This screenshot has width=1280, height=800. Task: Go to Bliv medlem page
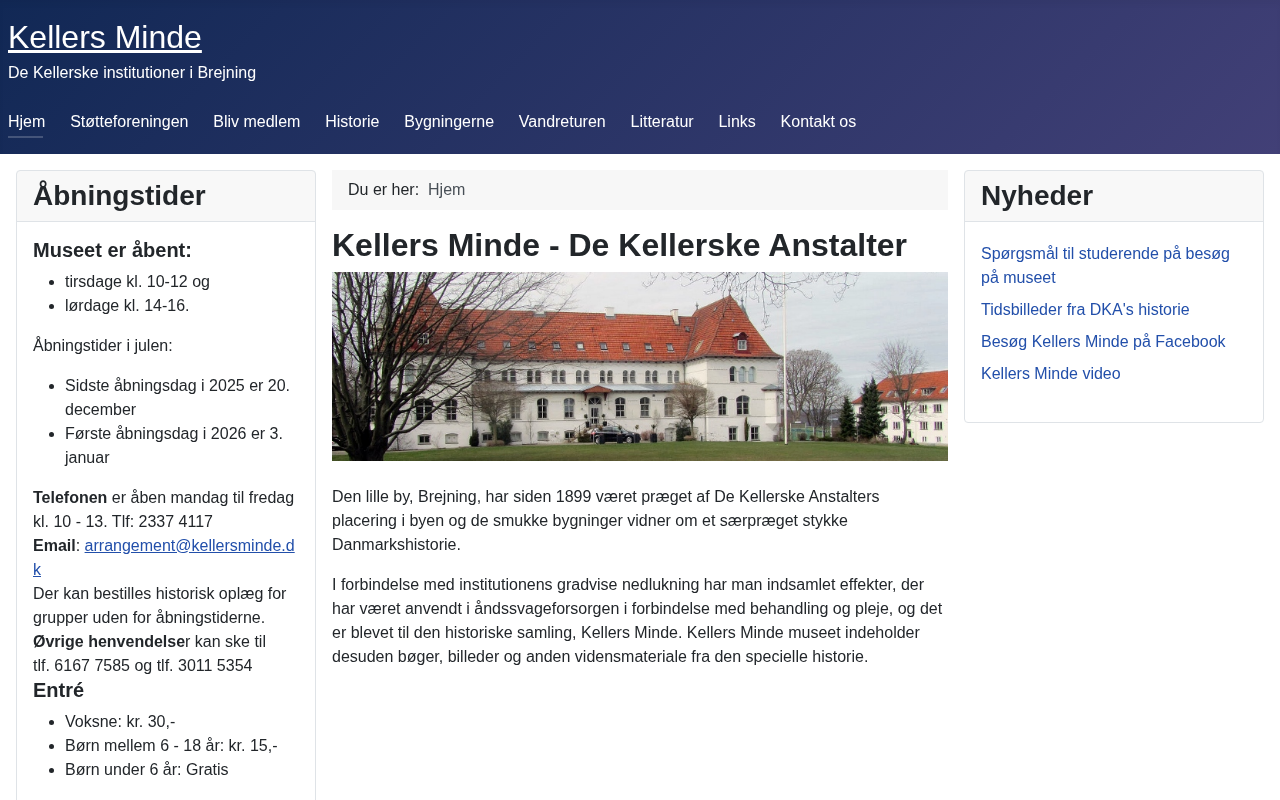coord(256,122)
